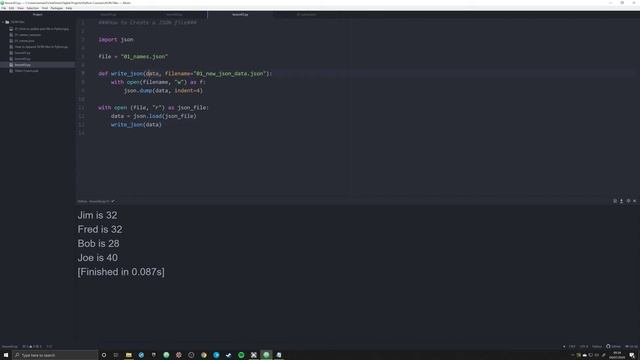640x360 pixels.
Task: Click the line 'import json' in the editor
Action: (116, 40)
